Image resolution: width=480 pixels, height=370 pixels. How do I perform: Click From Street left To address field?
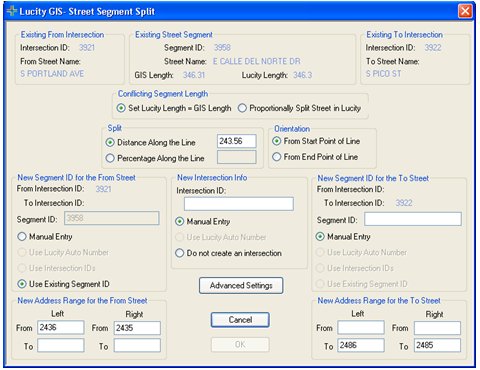(61, 345)
